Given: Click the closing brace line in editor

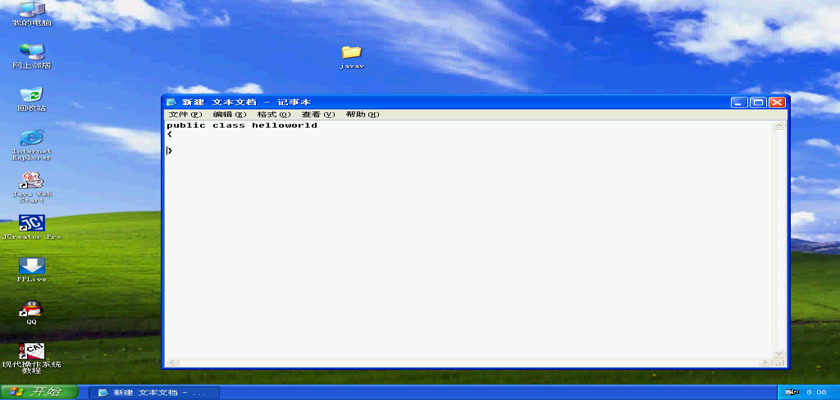Looking at the screenshot, I should 169,151.
